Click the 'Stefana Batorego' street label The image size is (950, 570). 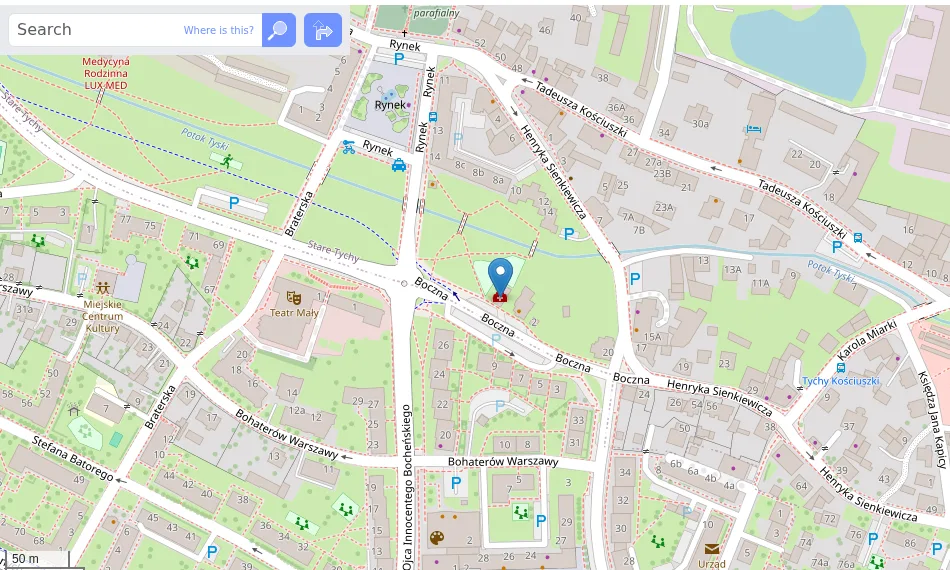[x=72, y=458]
